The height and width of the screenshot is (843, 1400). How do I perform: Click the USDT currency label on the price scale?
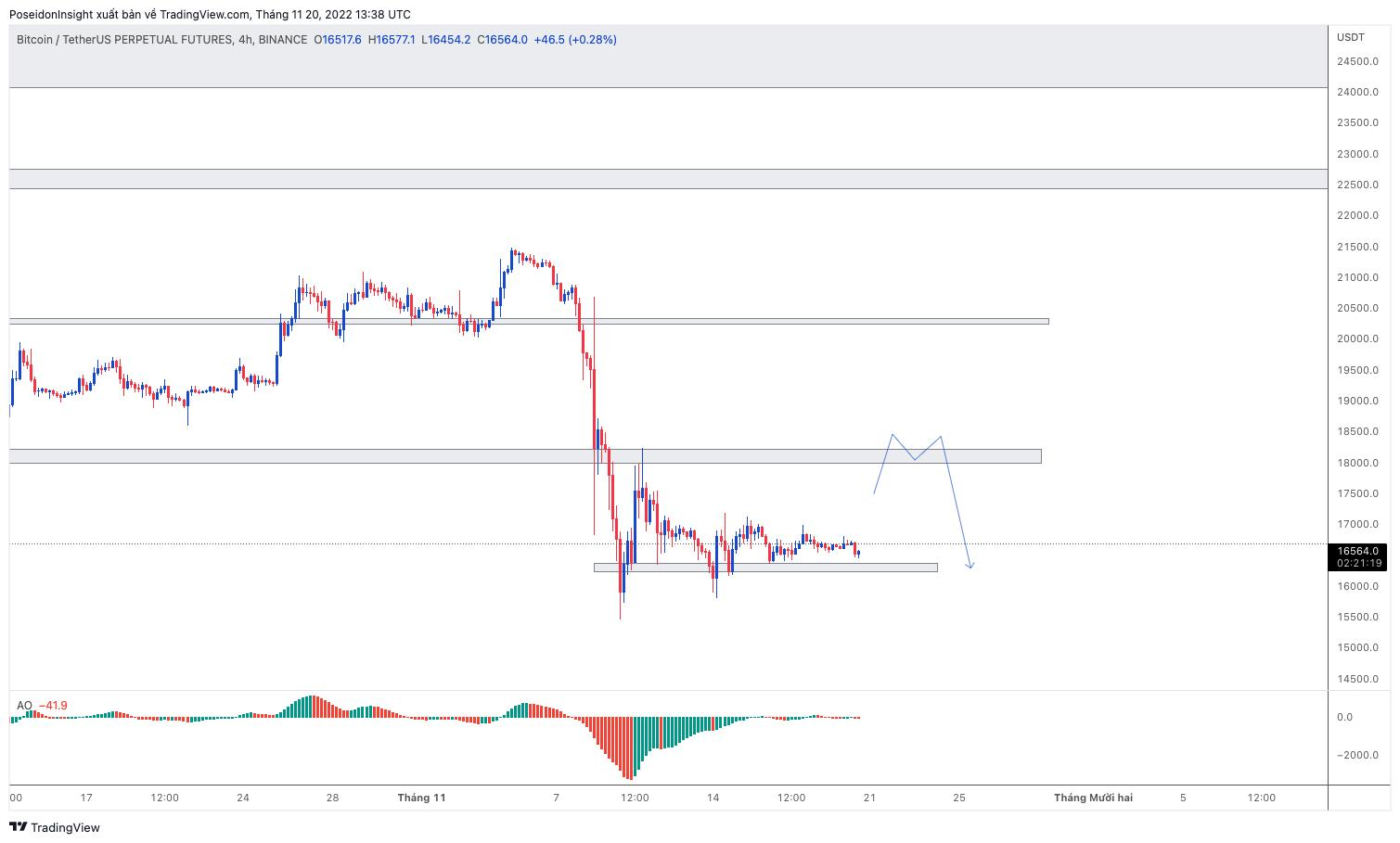pos(1350,37)
